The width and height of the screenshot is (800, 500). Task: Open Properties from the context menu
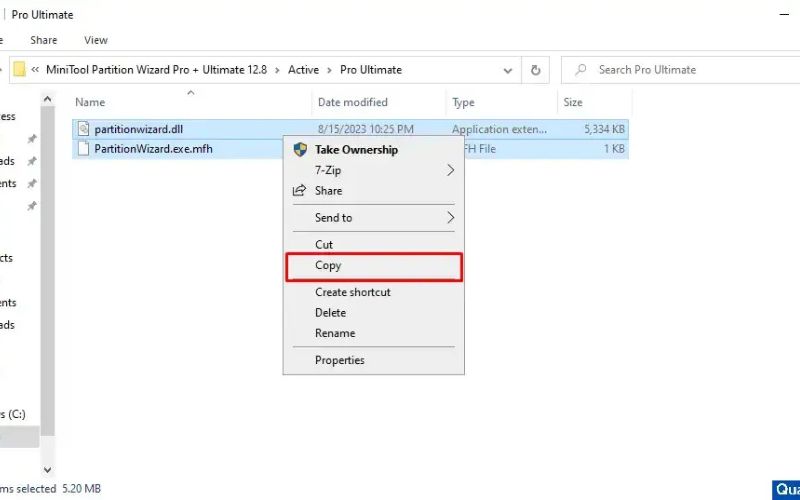373,360
